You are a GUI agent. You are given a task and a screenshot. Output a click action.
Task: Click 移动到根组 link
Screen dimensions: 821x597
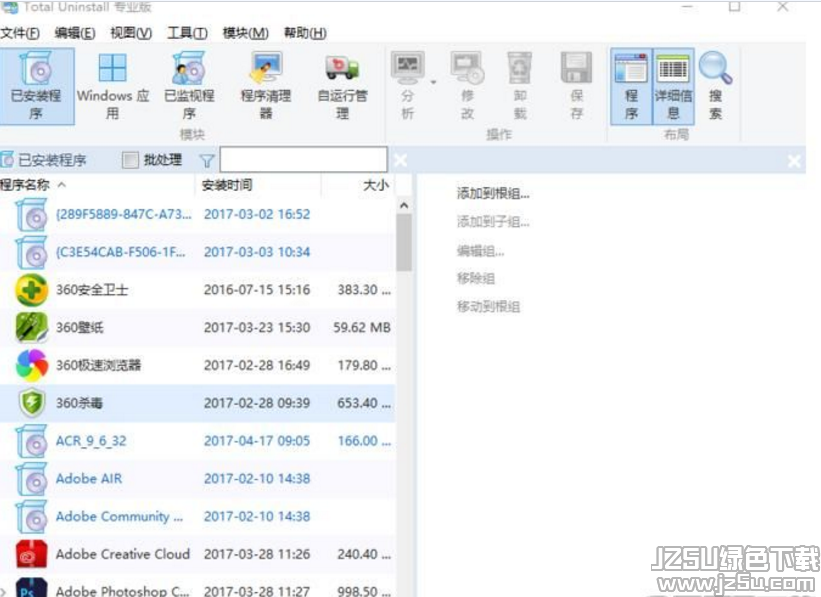[x=488, y=306]
